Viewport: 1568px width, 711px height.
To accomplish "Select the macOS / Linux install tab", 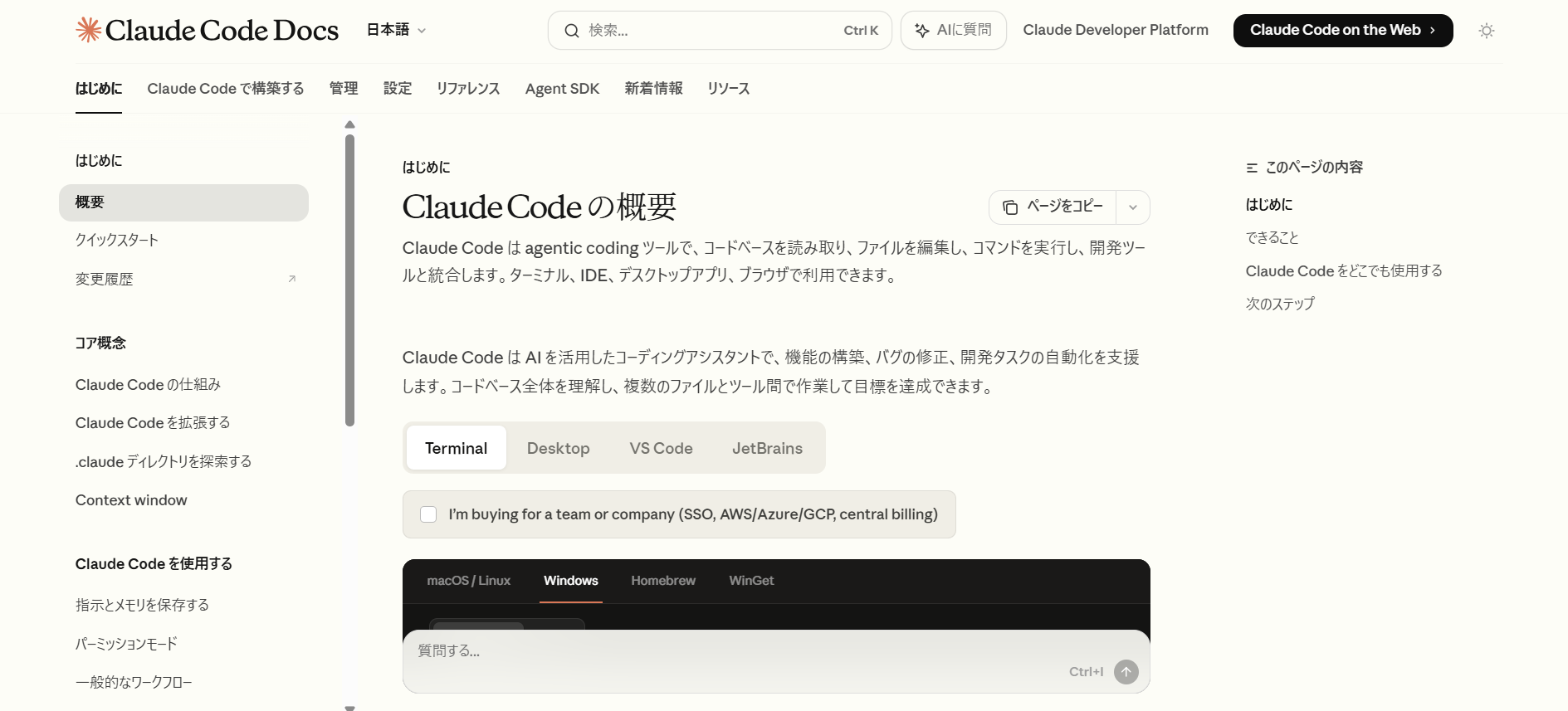I will pyautogui.click(x=469, y=581).
